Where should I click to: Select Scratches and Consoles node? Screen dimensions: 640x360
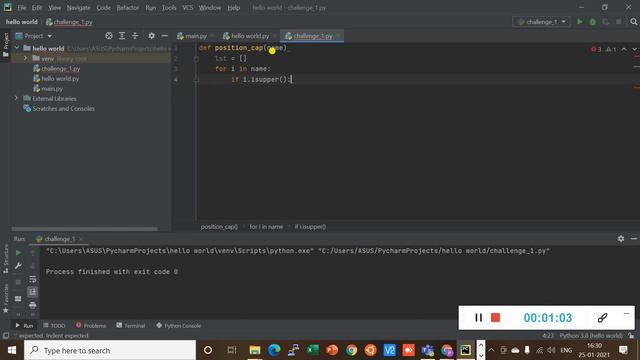click(x=63, y=109)
